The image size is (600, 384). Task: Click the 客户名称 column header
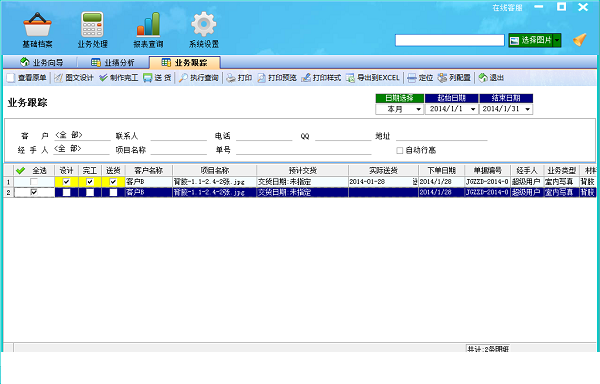(148, 170)
